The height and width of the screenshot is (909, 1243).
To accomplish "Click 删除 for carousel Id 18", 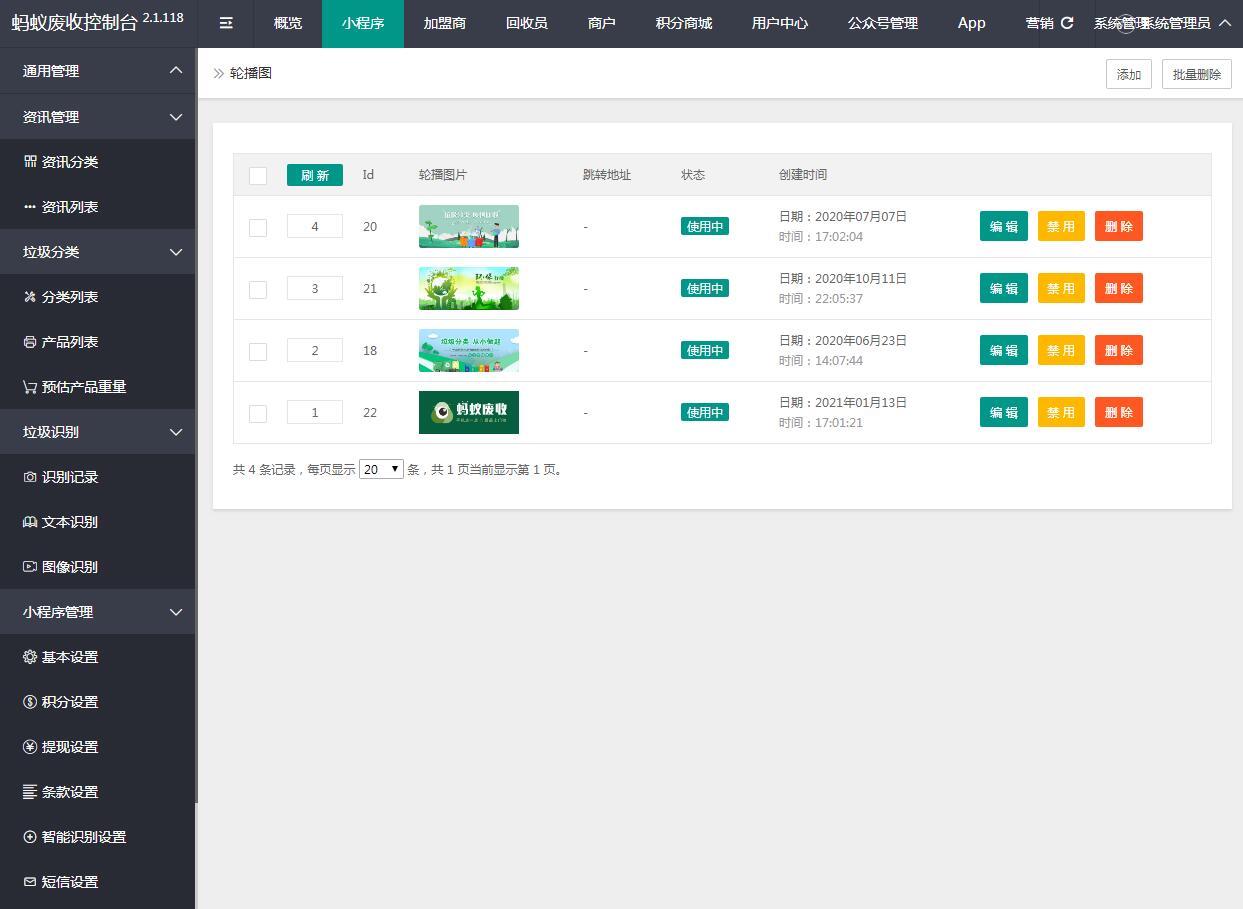I will tap(1119, 350).
